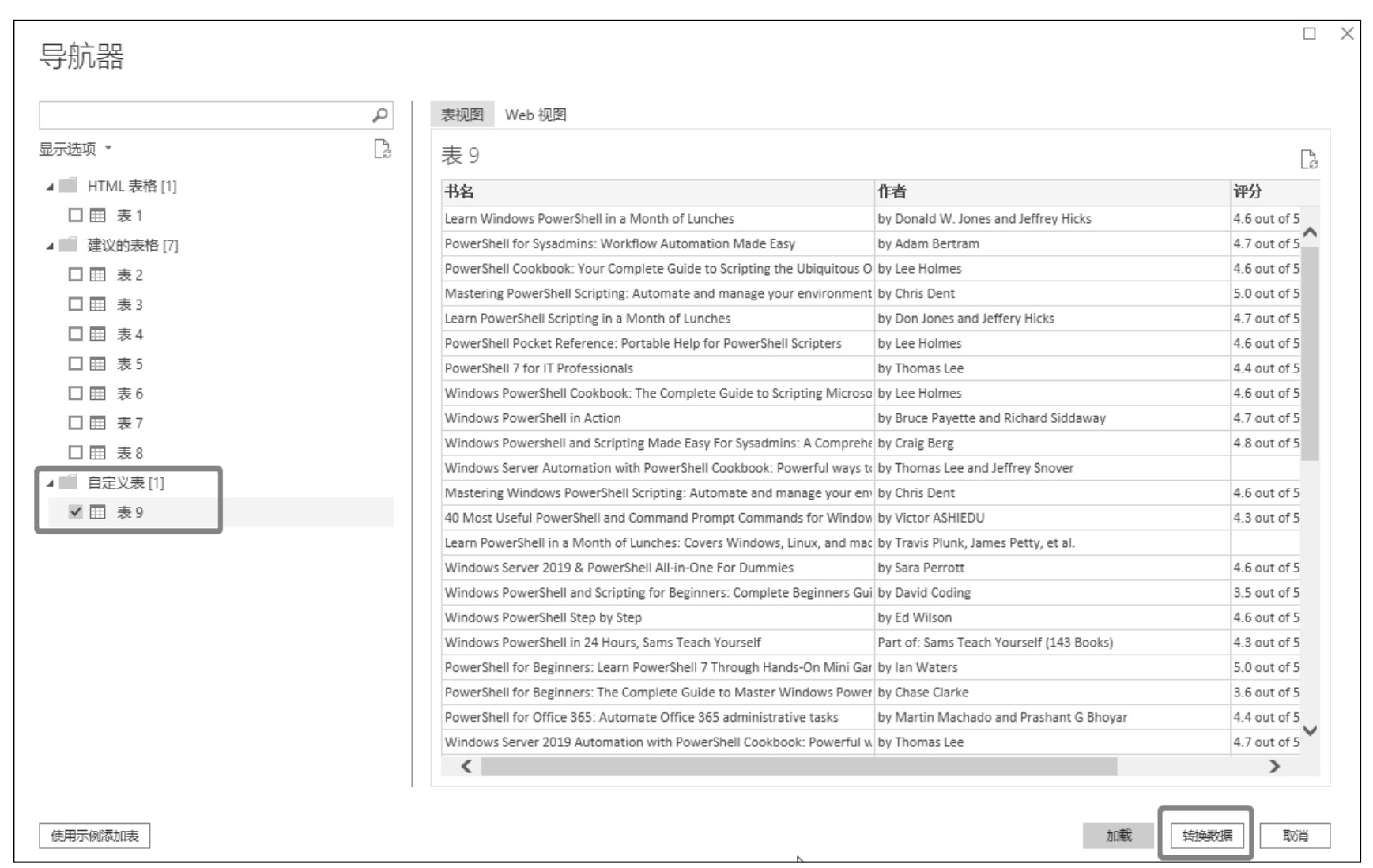Viewport: 1373px width, 868px height.
Task: Click the 使用示例添加表 button
Action: (x=95, y=836)
